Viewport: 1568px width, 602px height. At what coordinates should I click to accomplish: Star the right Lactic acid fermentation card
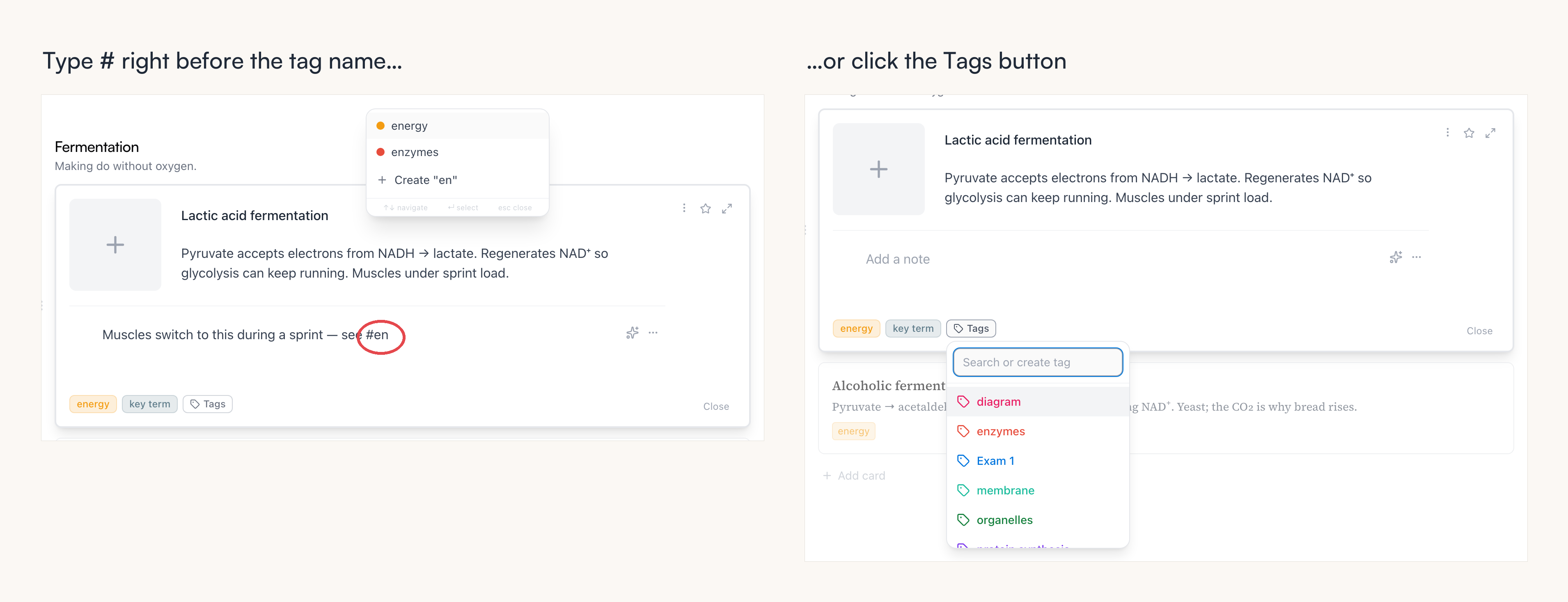tap(1469, 133)
